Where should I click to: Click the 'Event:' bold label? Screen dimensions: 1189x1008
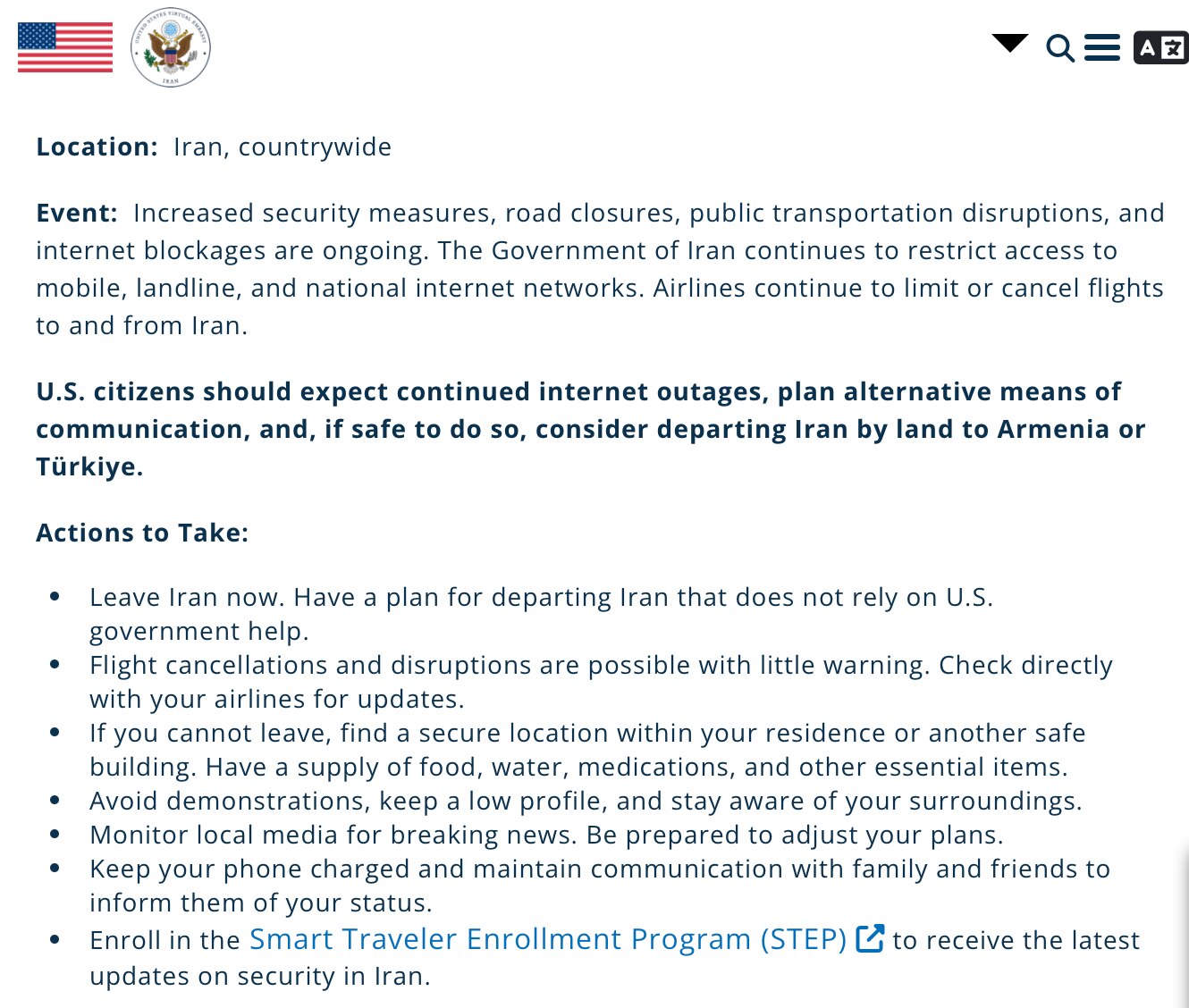click(76, 213)
